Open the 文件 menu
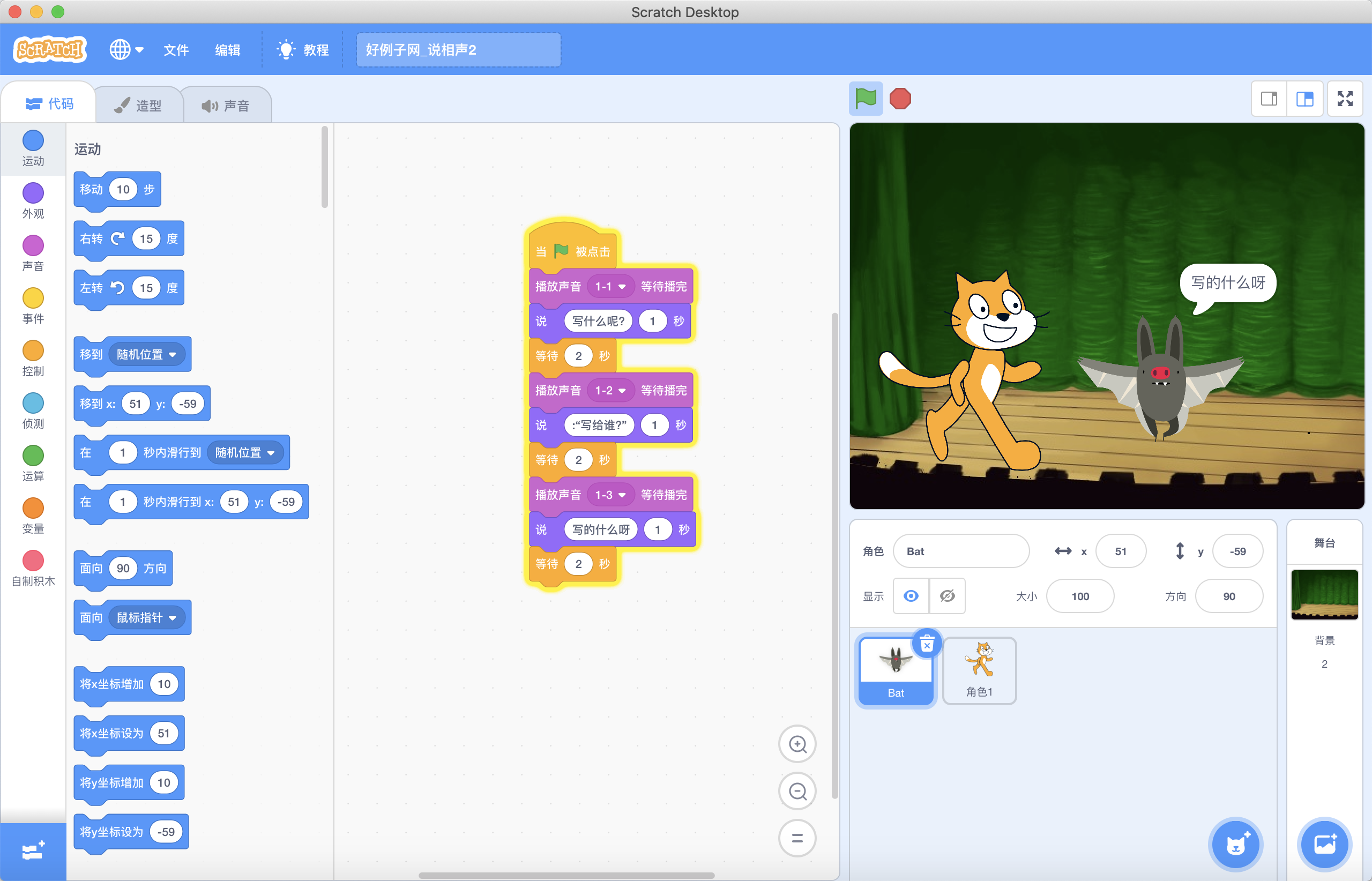Screen dimensions: 1372x881 176,50
